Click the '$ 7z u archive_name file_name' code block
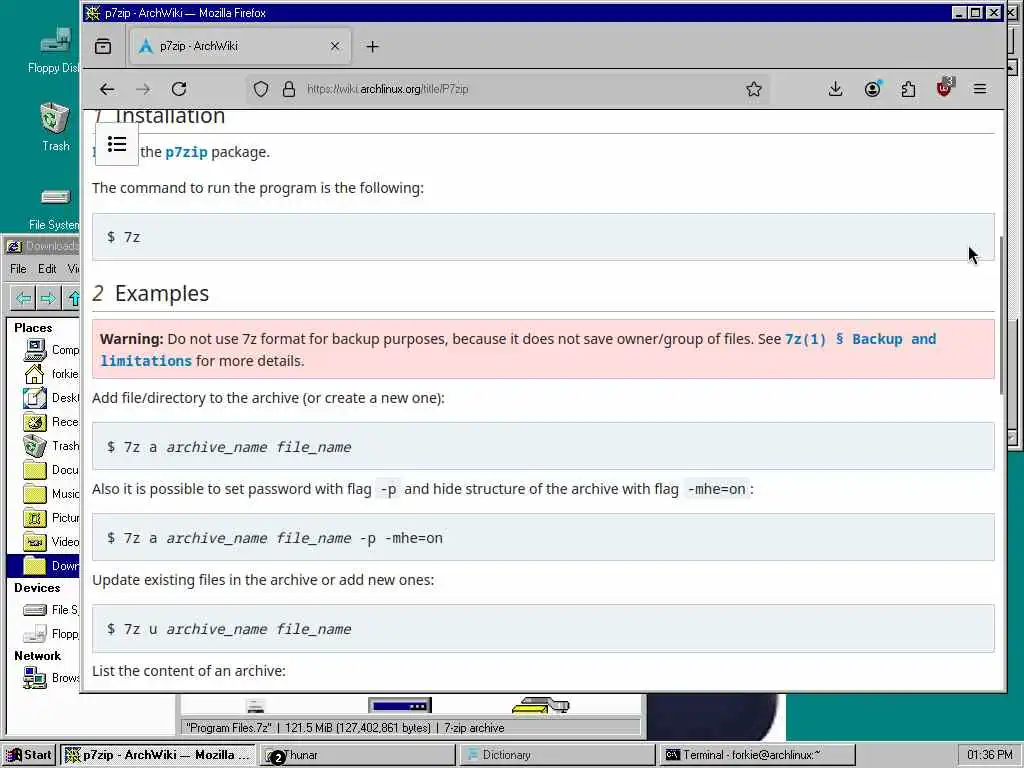1024x768 pixels. coord(543,629)
